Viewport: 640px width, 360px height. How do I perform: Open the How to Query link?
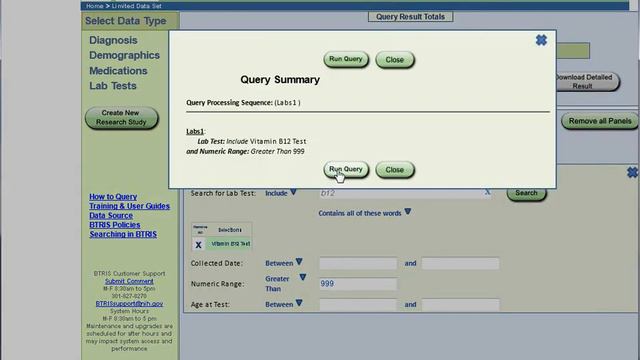click(113, 197)
